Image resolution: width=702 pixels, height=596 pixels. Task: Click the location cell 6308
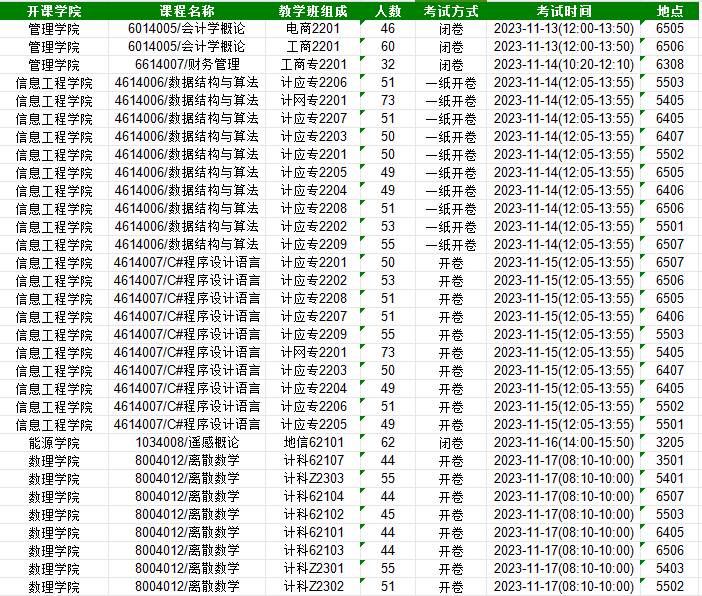pos(670,65)
